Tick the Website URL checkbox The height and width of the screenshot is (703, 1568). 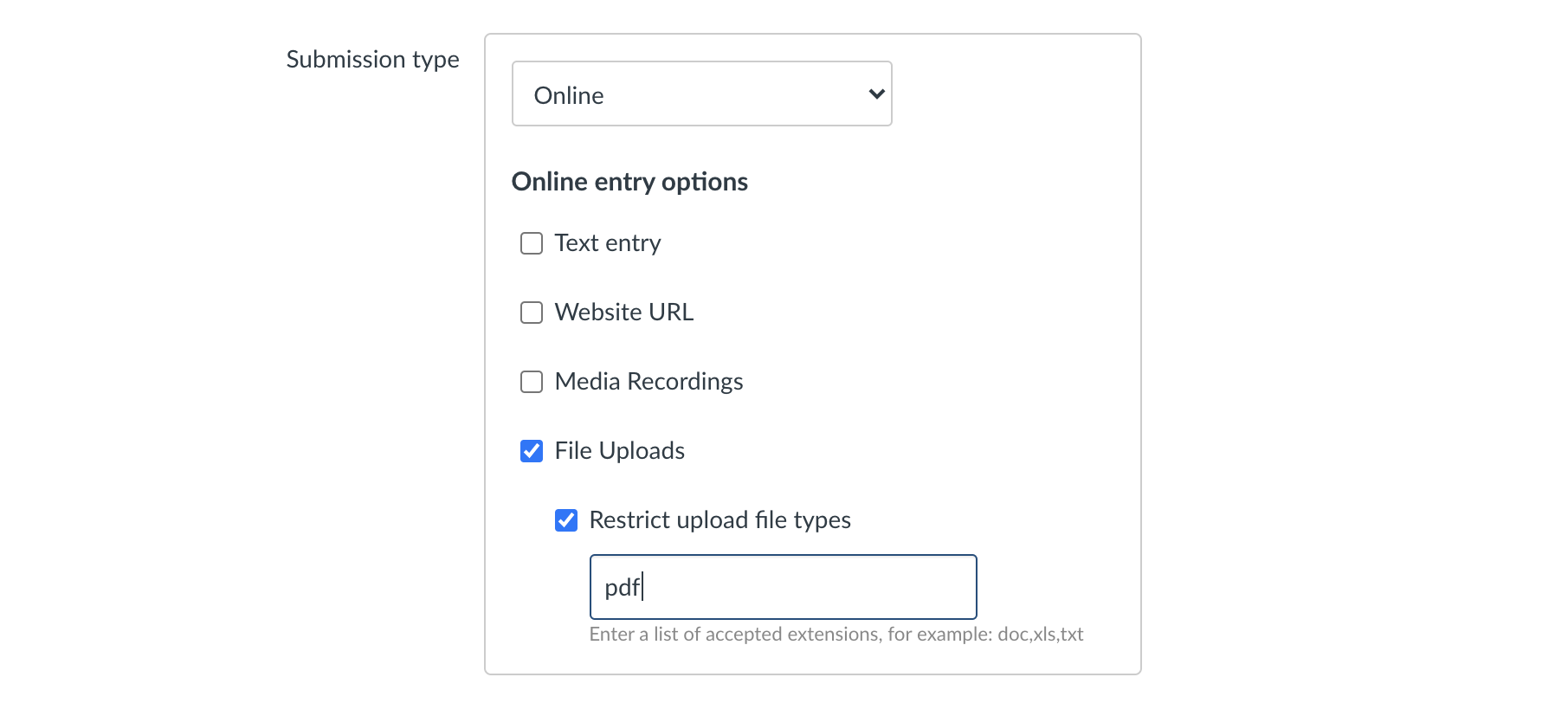coord(532,313)
